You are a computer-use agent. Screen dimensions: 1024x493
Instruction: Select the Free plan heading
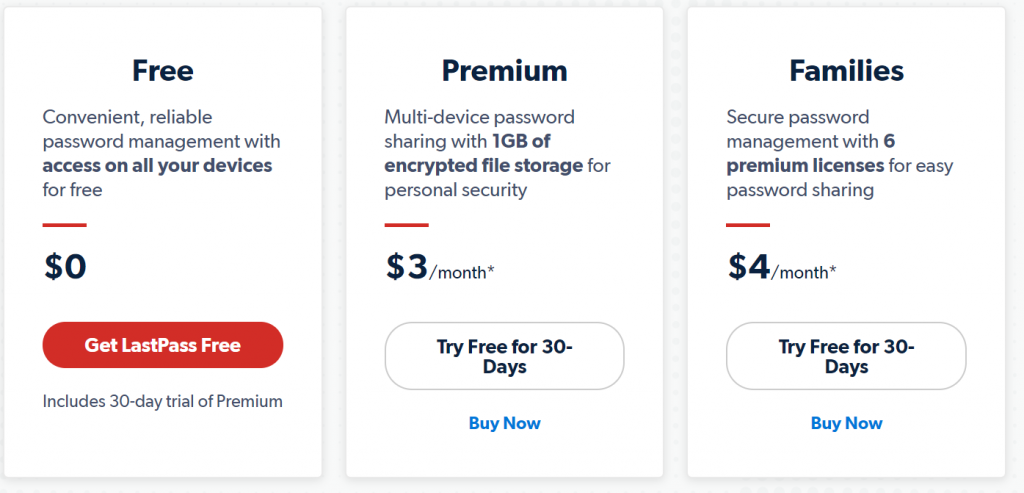(163, 71)
